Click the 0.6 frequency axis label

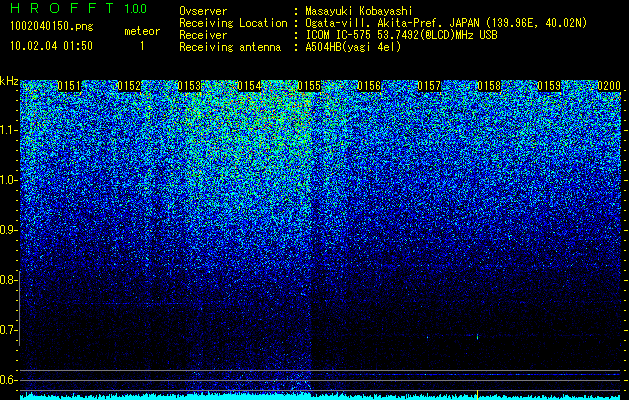click(x=8, y=380)
